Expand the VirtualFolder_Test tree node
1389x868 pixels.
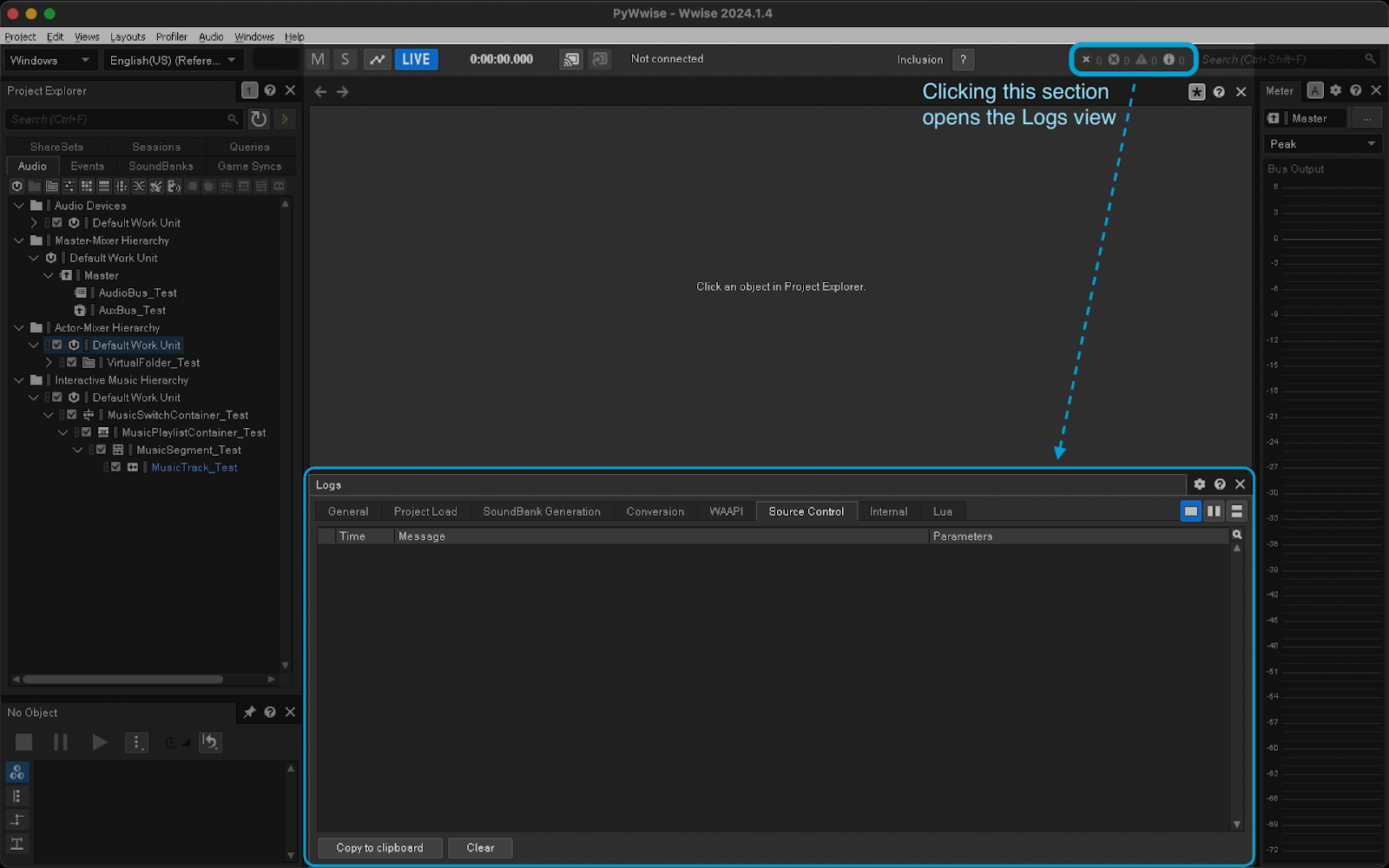click(x=49, y=363)
